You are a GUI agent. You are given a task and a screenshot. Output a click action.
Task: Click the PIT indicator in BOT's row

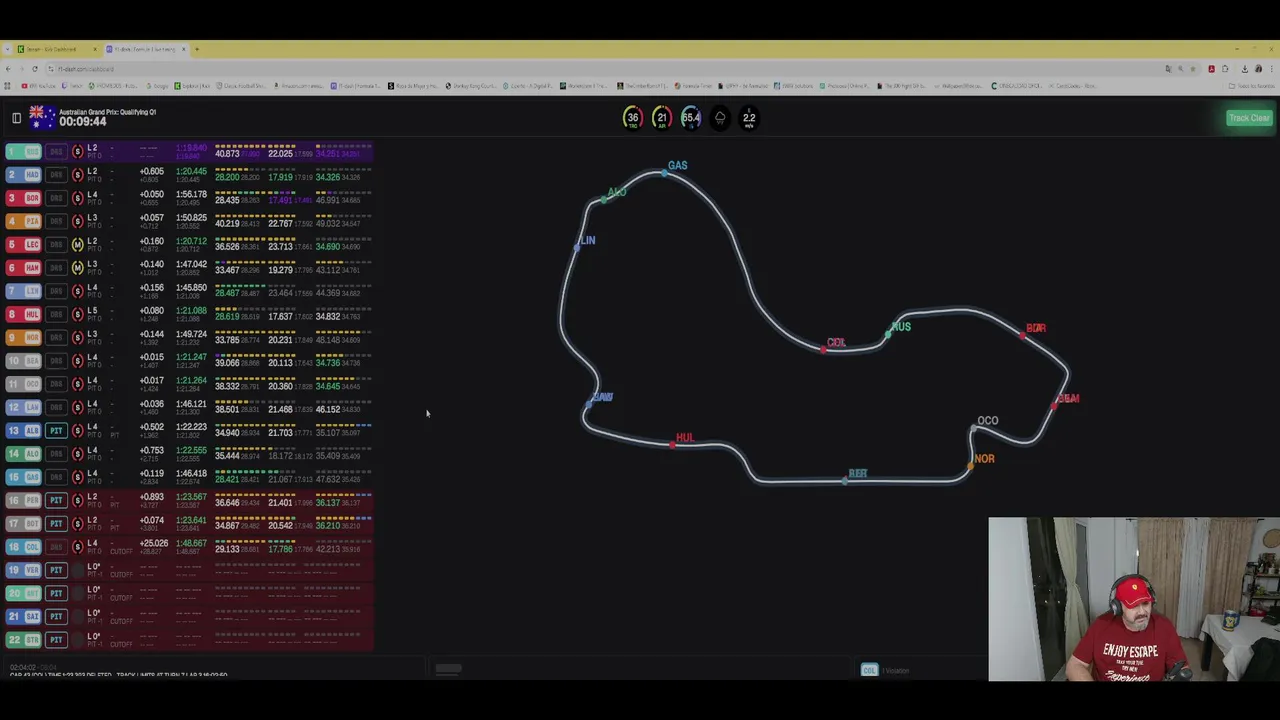[x=56, y=524]
